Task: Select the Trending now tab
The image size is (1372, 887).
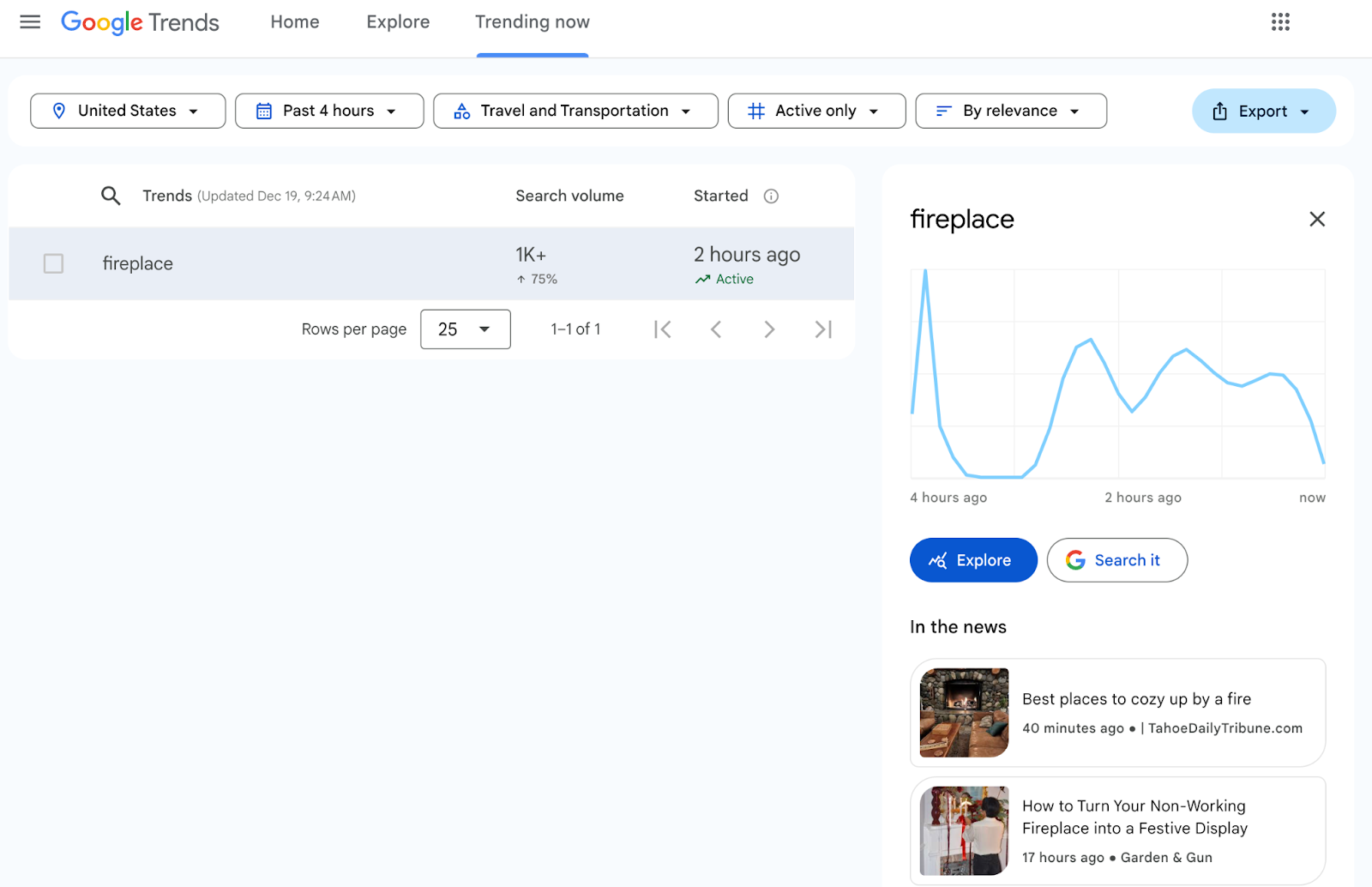Action: (x=533, y=22)
